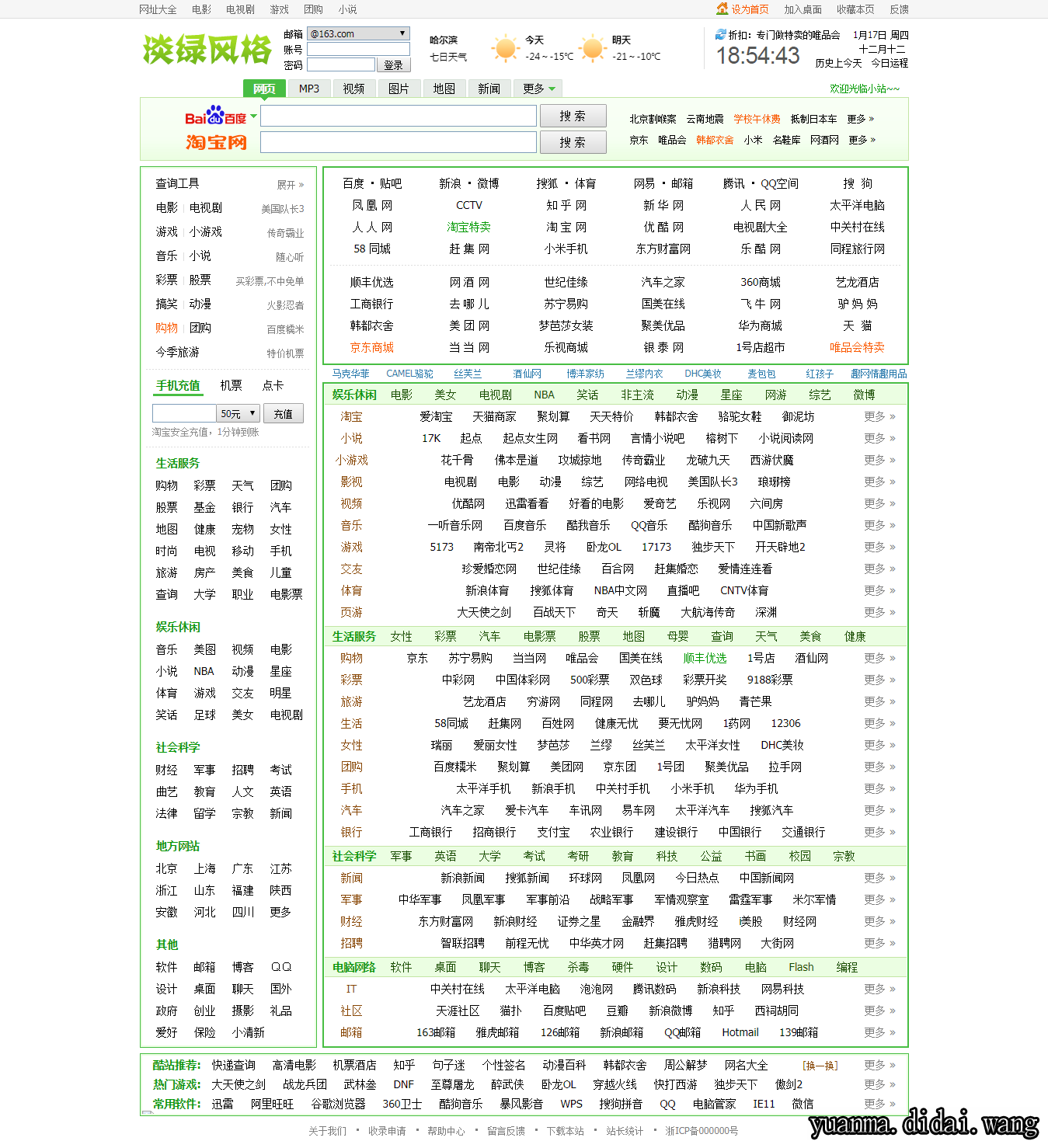The width and height of the screenshot is (1048, 1148).
Task: Open the 团购 top menu item
Action: point(314,9)
